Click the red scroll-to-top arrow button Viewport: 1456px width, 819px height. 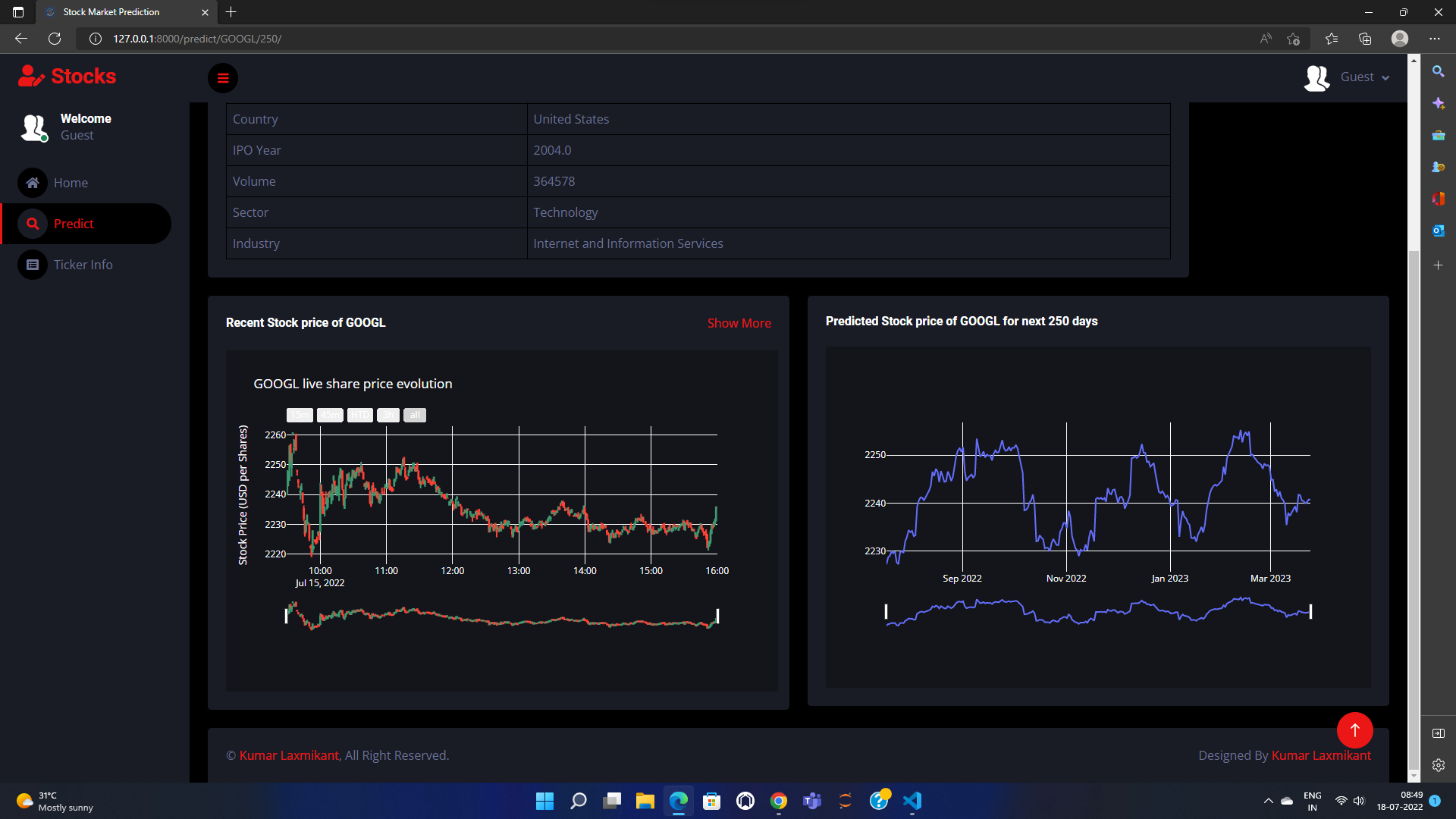[1354, 730]
